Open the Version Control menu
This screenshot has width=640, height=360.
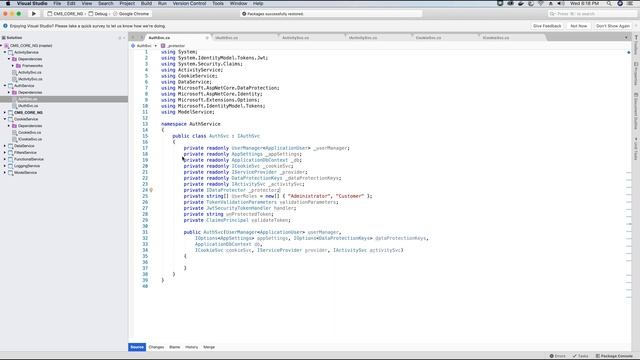(189, 3)
